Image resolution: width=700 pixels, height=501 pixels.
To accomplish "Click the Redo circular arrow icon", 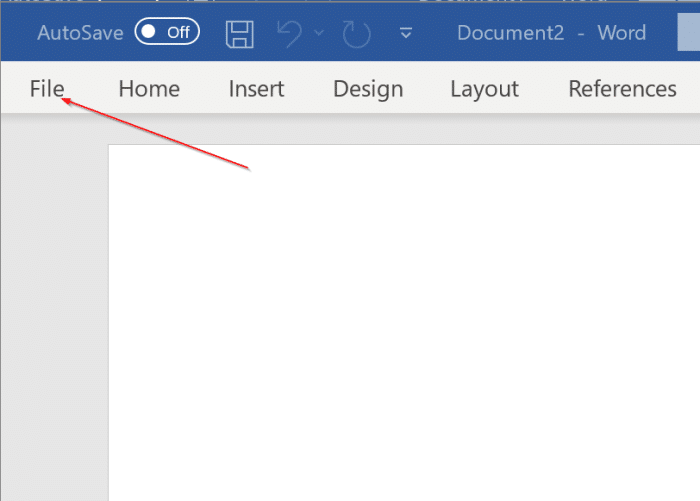I will pos(356,34).
